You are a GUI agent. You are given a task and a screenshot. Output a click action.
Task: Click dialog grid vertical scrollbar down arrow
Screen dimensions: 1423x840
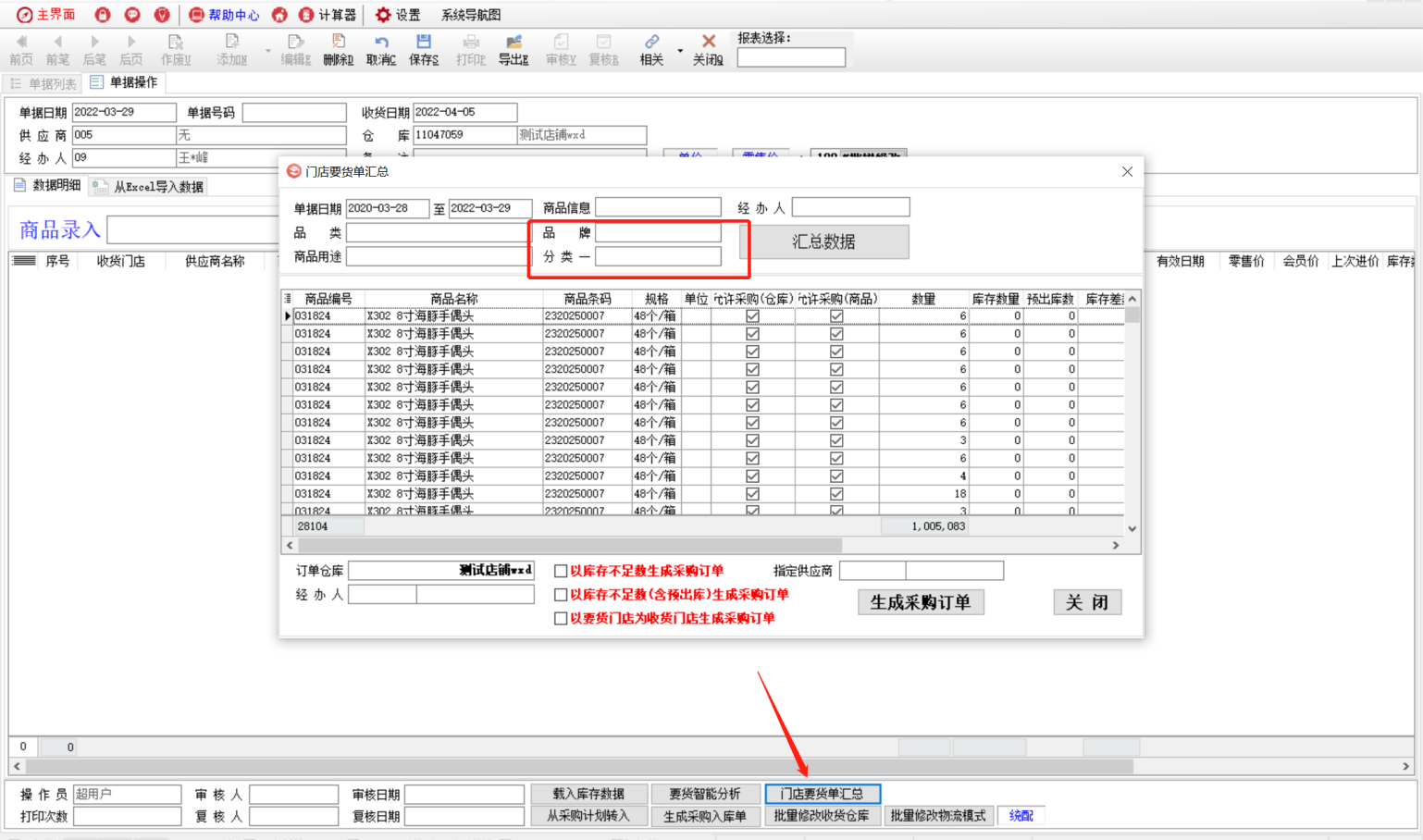[x=1132, y=528]
